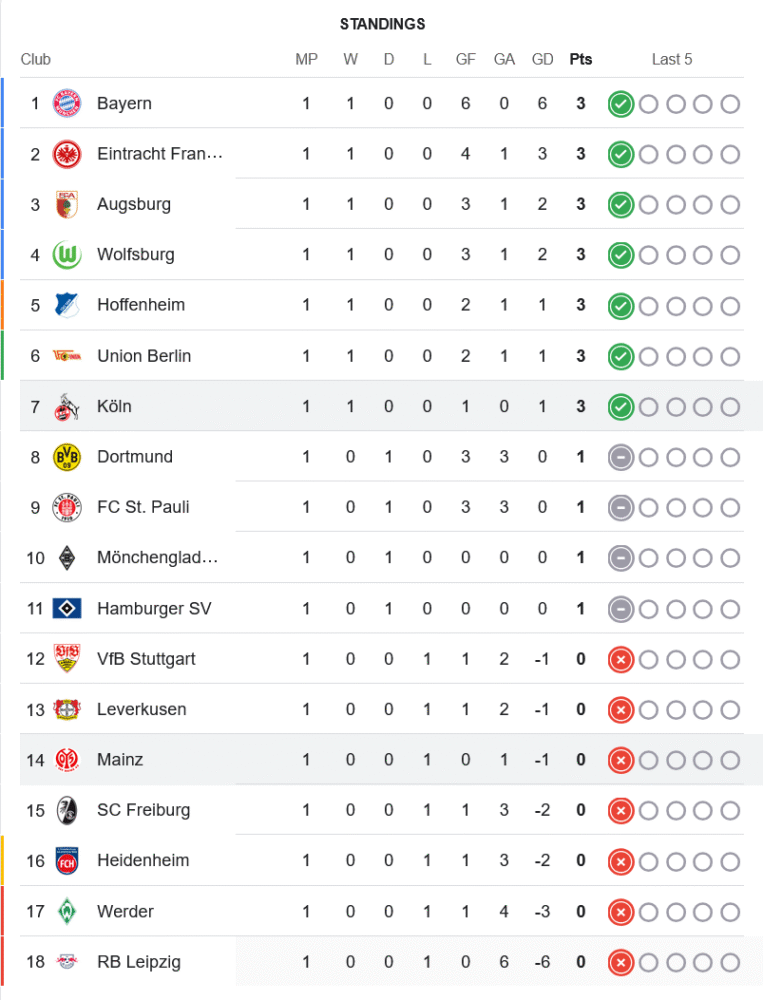Viewport: 763px width, 1000px height.
Task: Click the GD column header
Action: (x=542, y=59)
